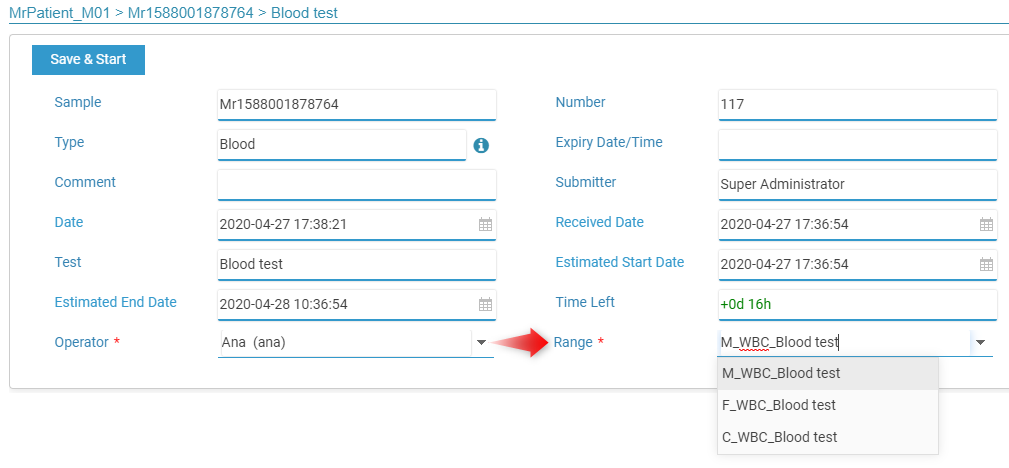
Task: Open calendar picker for Date field
Action: [x=485, y=225]
